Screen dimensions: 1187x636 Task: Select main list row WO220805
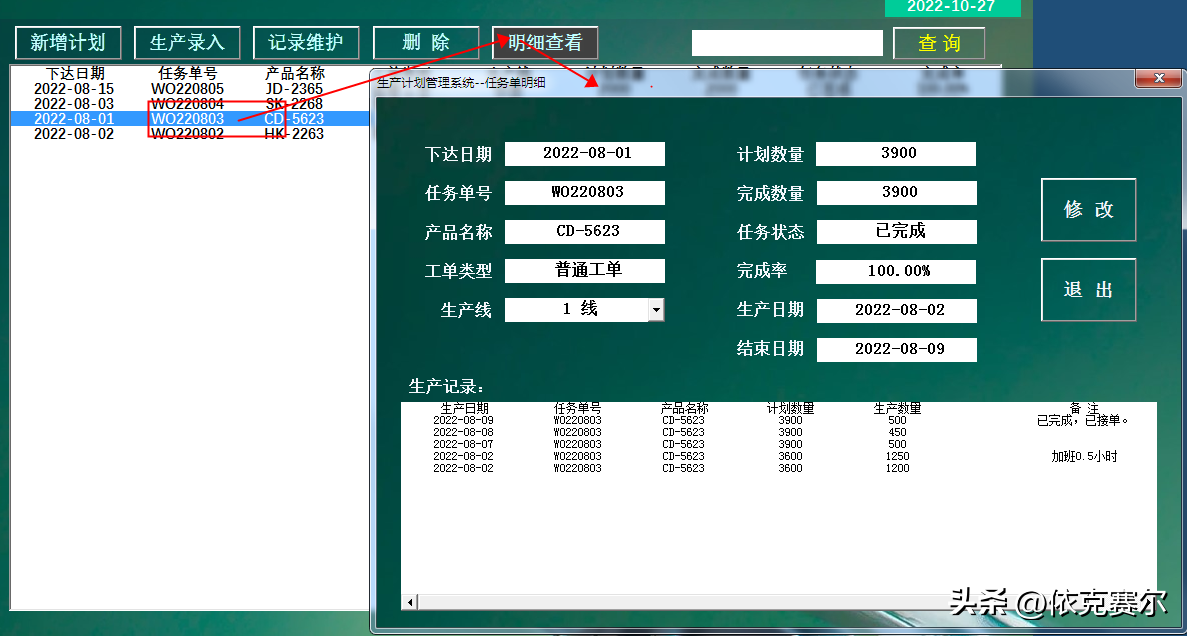click(189, 89)
